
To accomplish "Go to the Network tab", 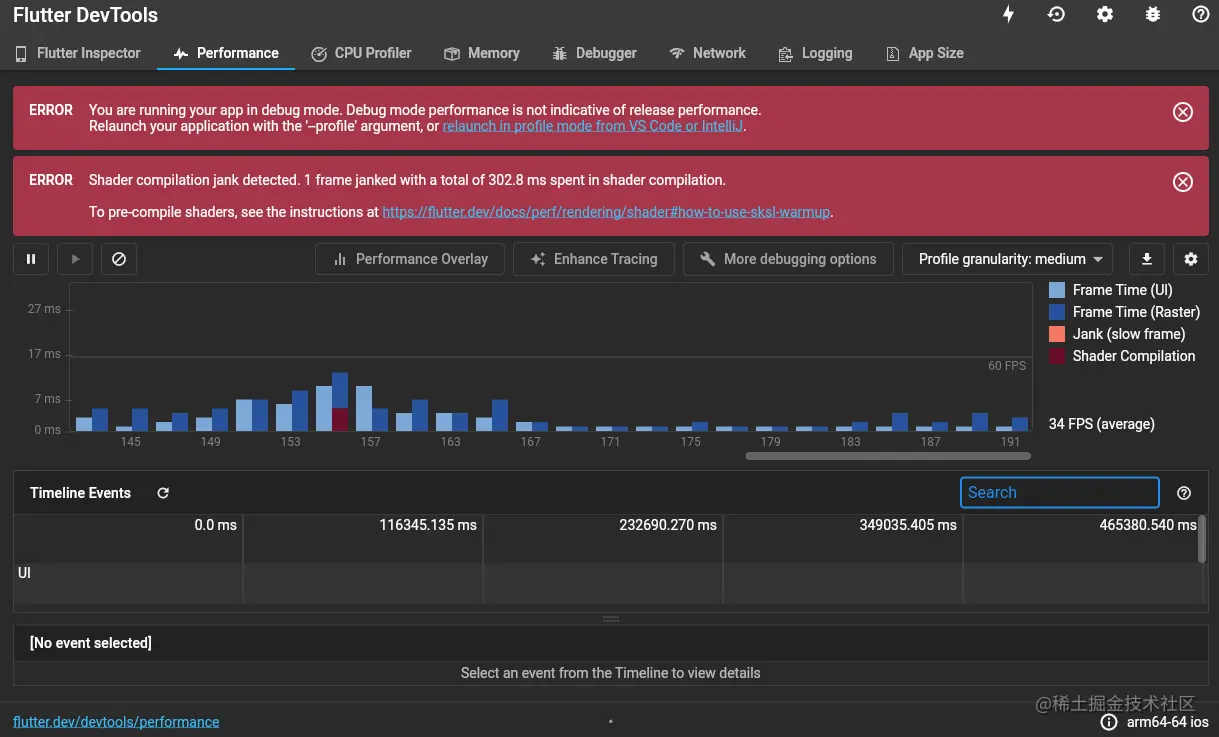I will 707,53.
